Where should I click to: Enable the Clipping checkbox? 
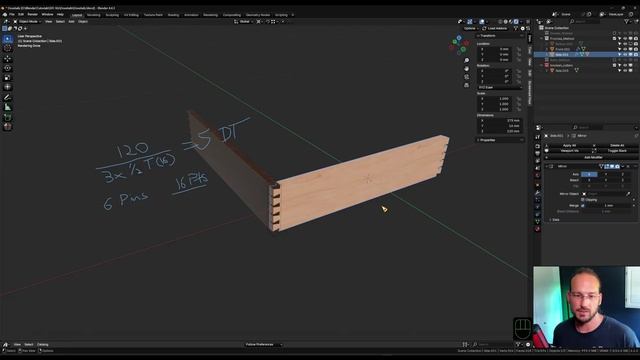coord(583,200)
